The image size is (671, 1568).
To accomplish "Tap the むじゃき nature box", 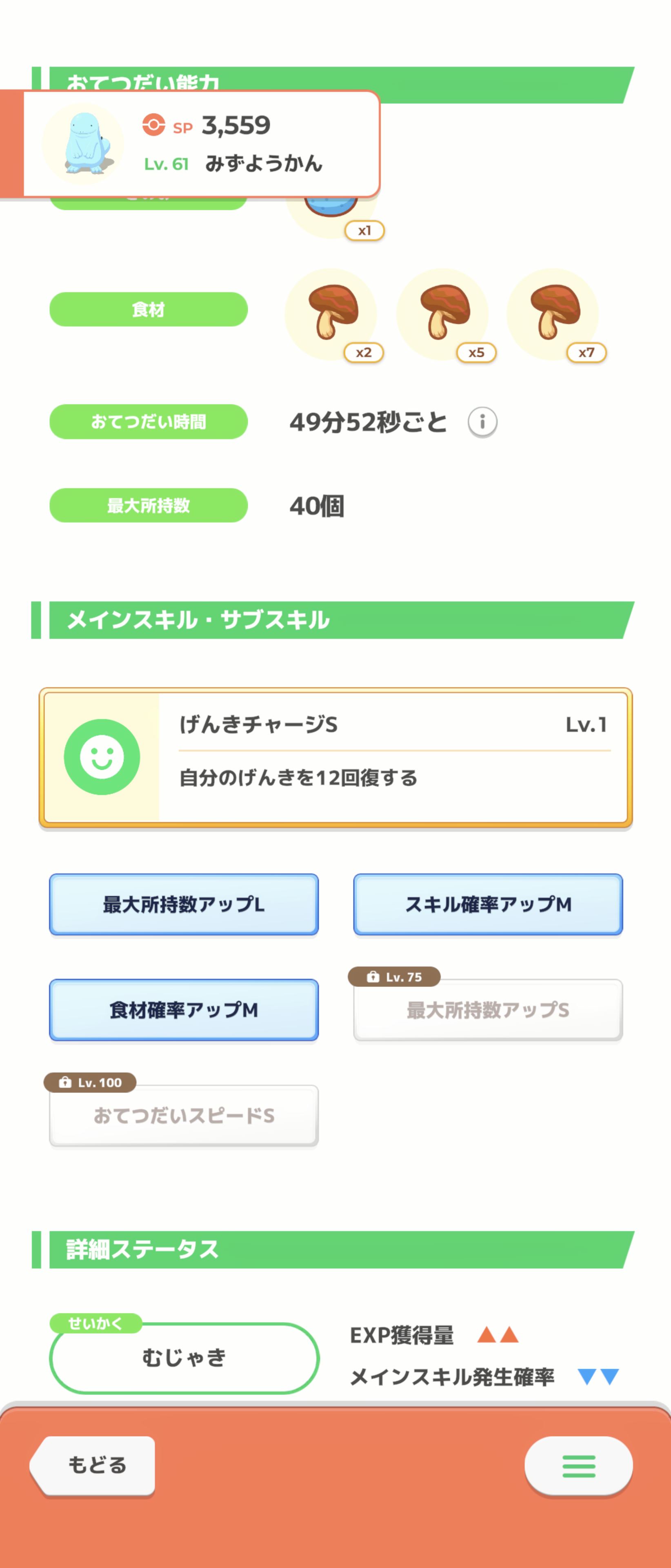I will [184, 1357].
